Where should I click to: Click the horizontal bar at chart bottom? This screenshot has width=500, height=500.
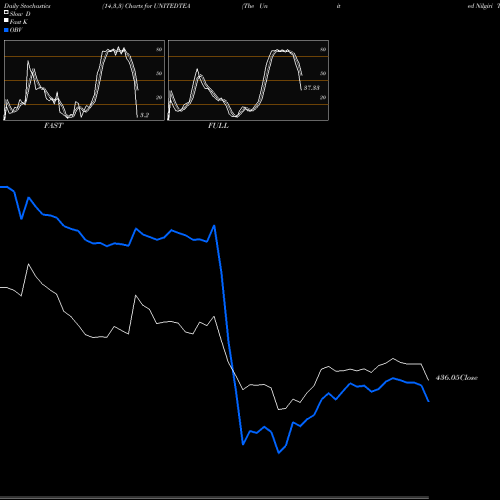point(214,498)
